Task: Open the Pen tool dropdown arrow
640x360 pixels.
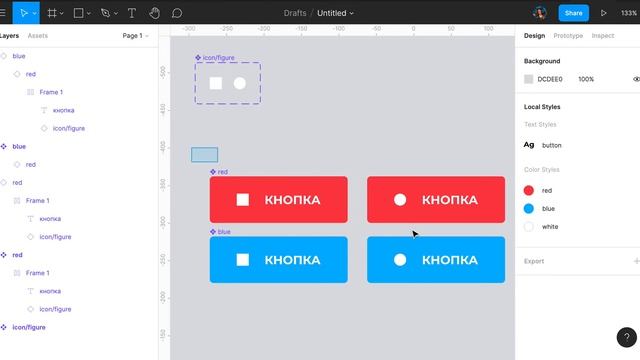Action: pyautogui.click(x=116, y=13)
